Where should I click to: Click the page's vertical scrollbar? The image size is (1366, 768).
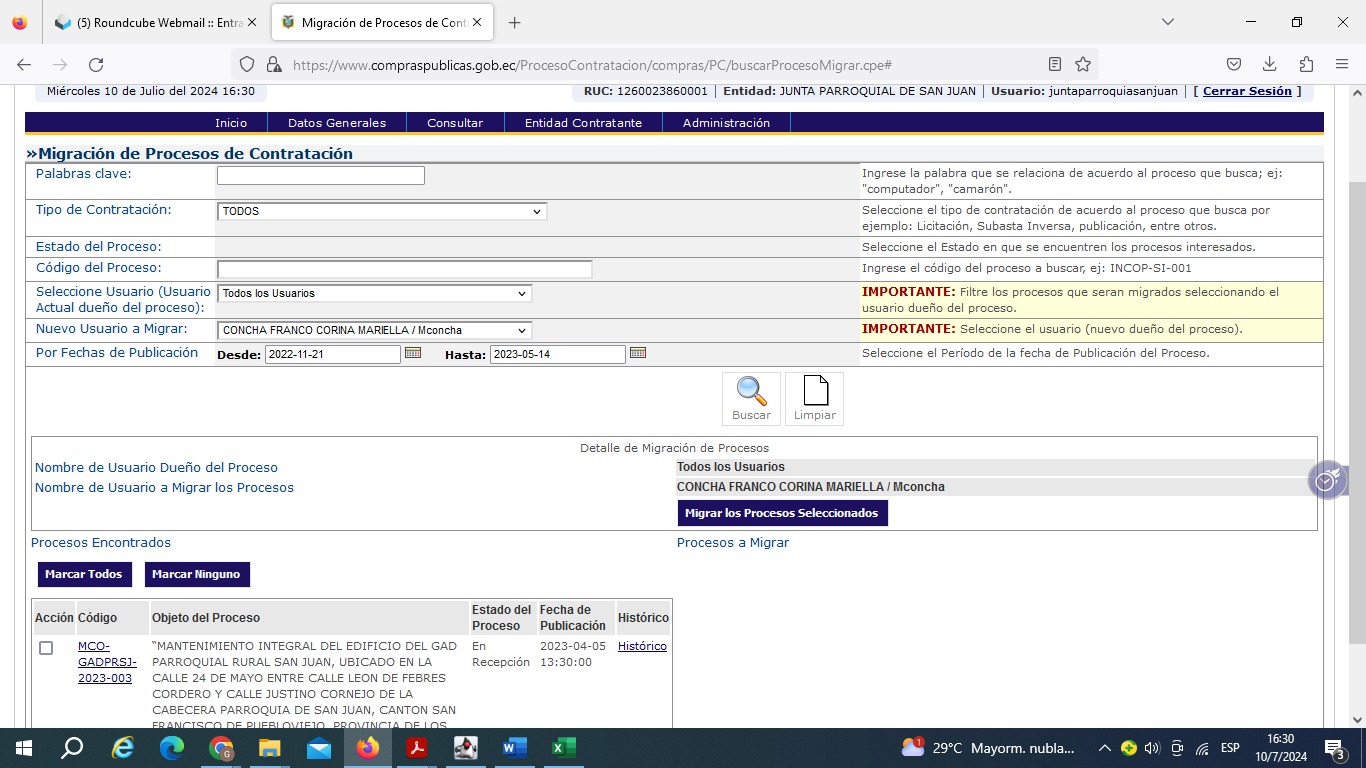pos(1356,400)
